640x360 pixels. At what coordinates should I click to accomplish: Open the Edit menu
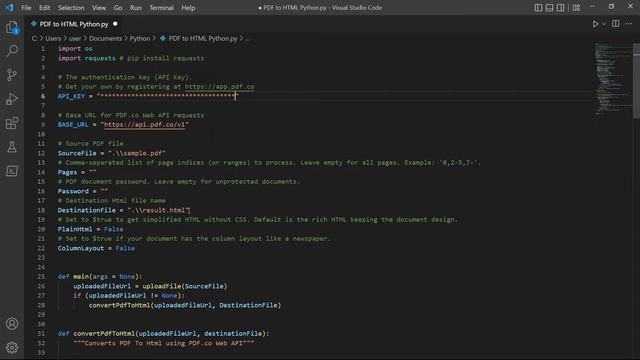tap(44, 7)
